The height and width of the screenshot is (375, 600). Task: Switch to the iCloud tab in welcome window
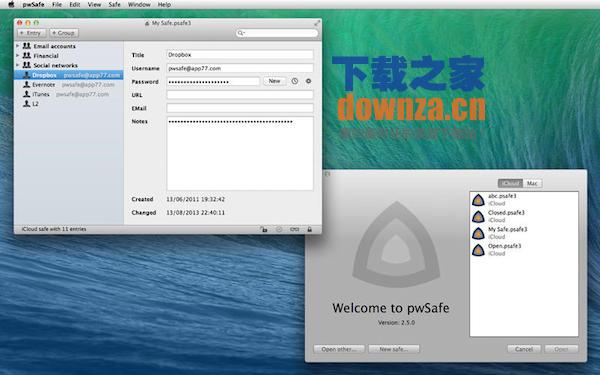510,183
